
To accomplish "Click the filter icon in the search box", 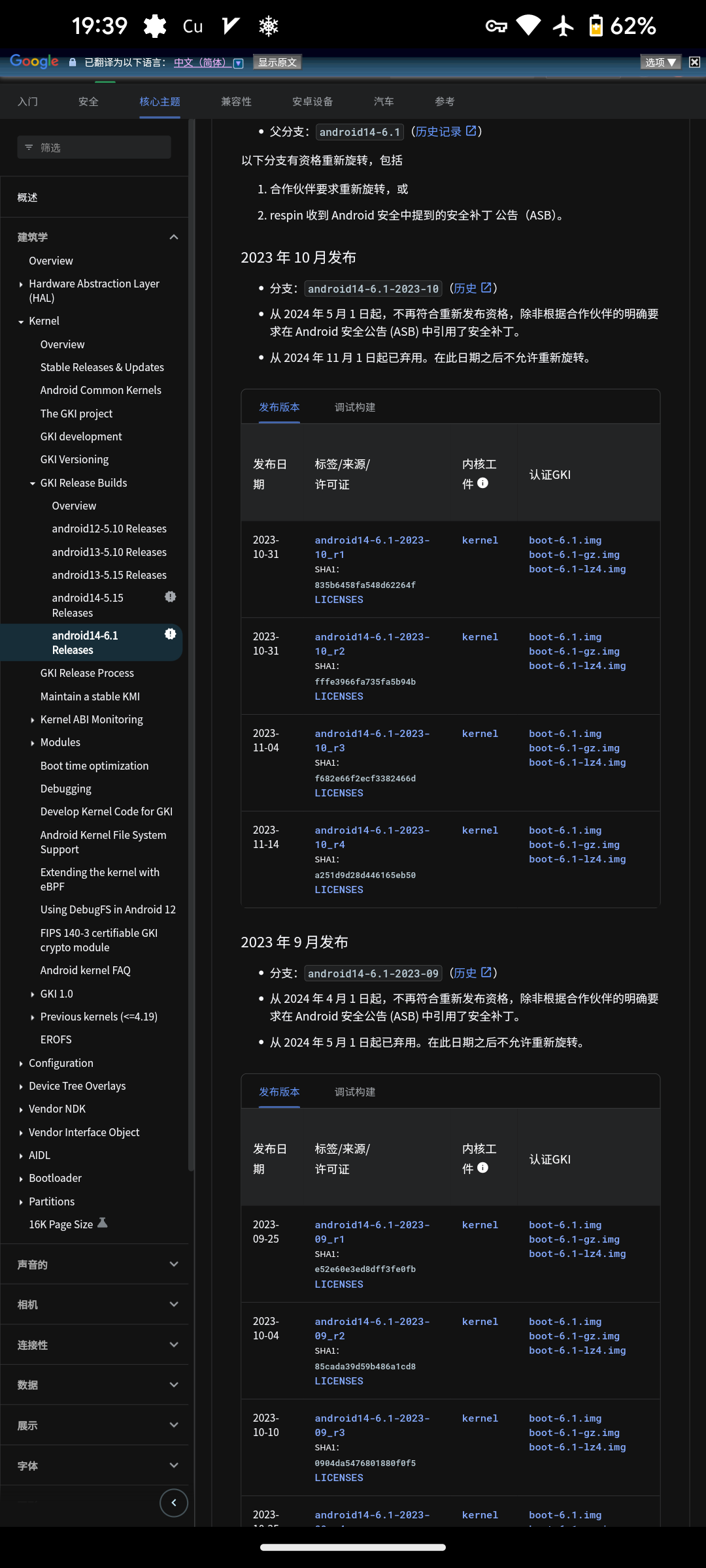I will pyautogui.click(x=29, y=148).
